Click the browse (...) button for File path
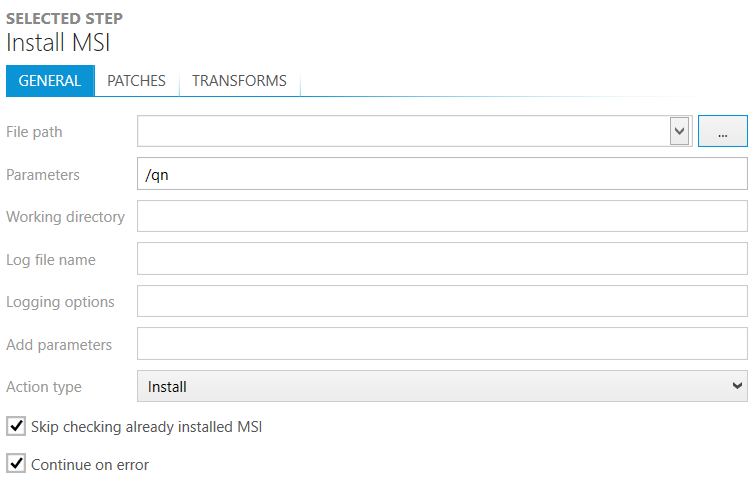756x485 pixels. (x=722, y=131)
